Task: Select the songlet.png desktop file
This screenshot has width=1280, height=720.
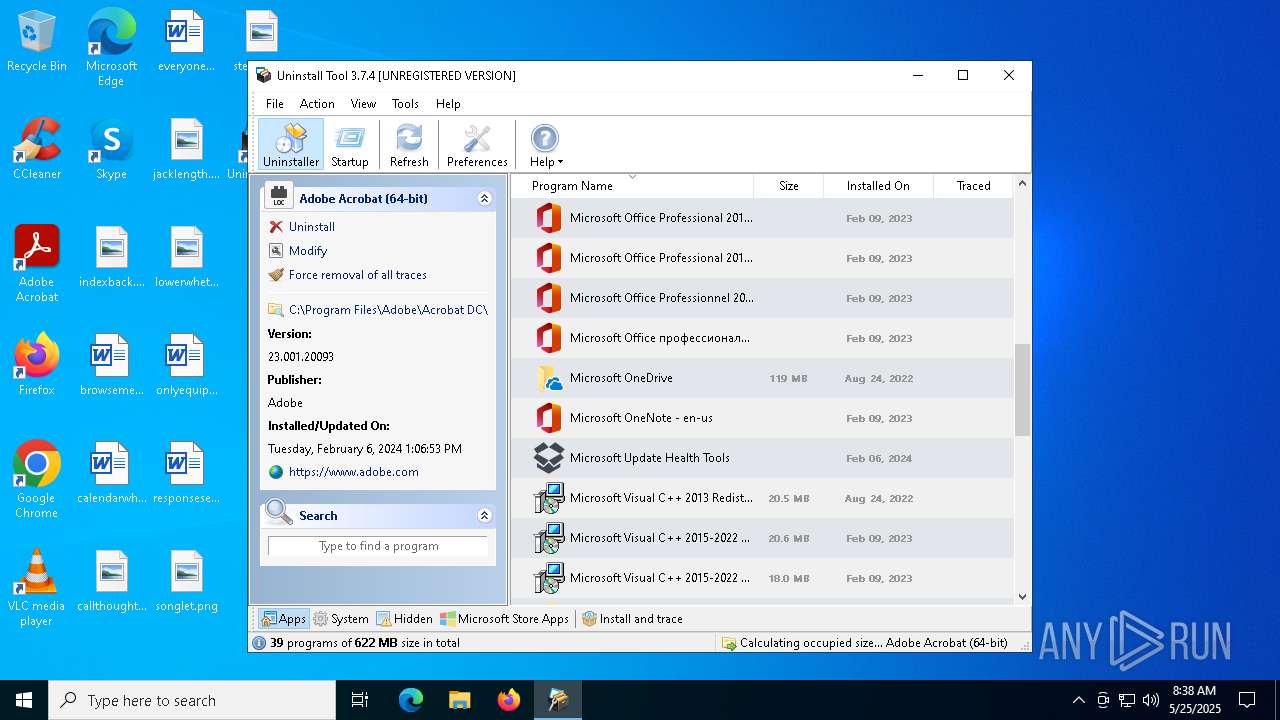Action: click(x=187, y=582)
